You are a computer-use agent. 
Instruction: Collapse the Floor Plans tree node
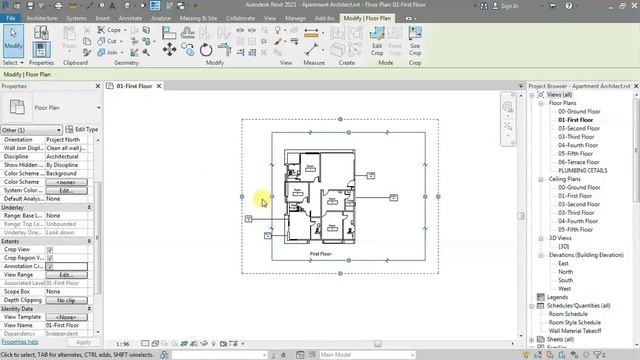coord(541,103)
